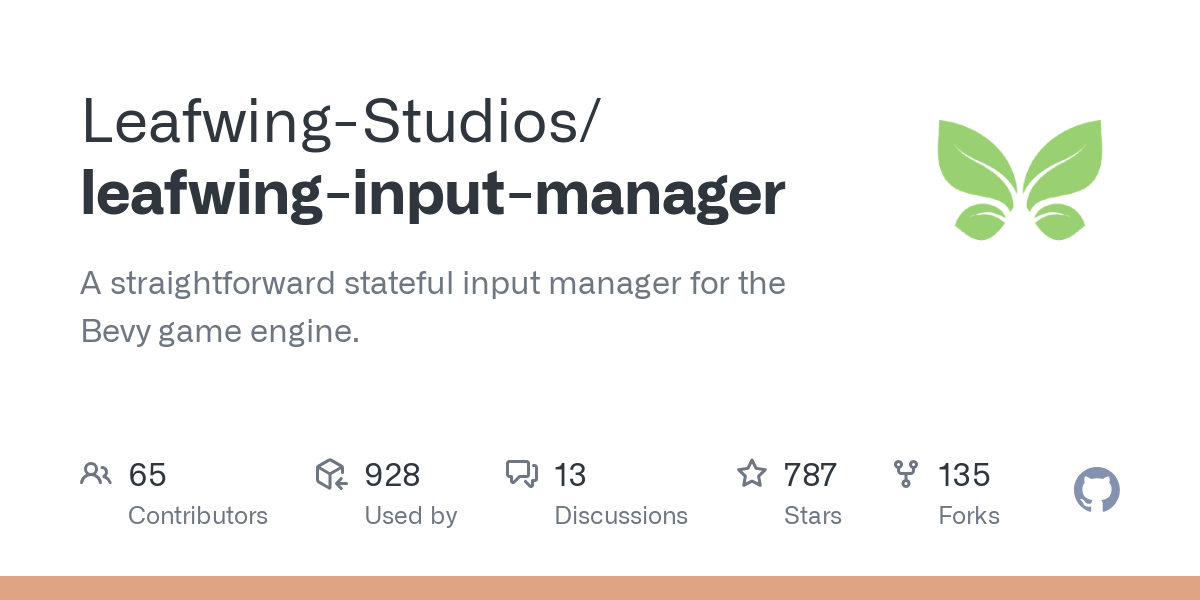Click the Forks branch icon

[905, 474]
